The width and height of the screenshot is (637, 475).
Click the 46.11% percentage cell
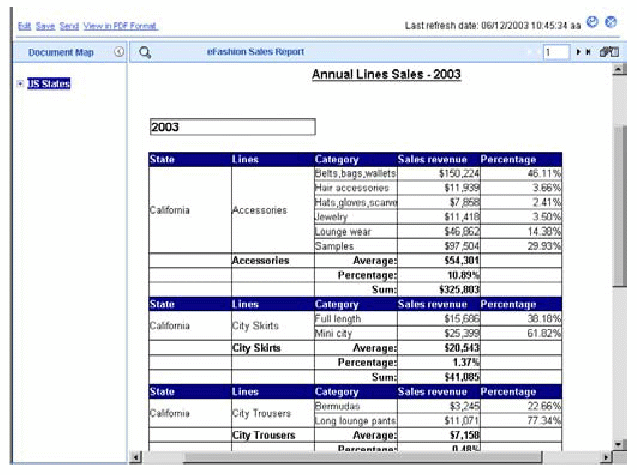pos(521,174)
